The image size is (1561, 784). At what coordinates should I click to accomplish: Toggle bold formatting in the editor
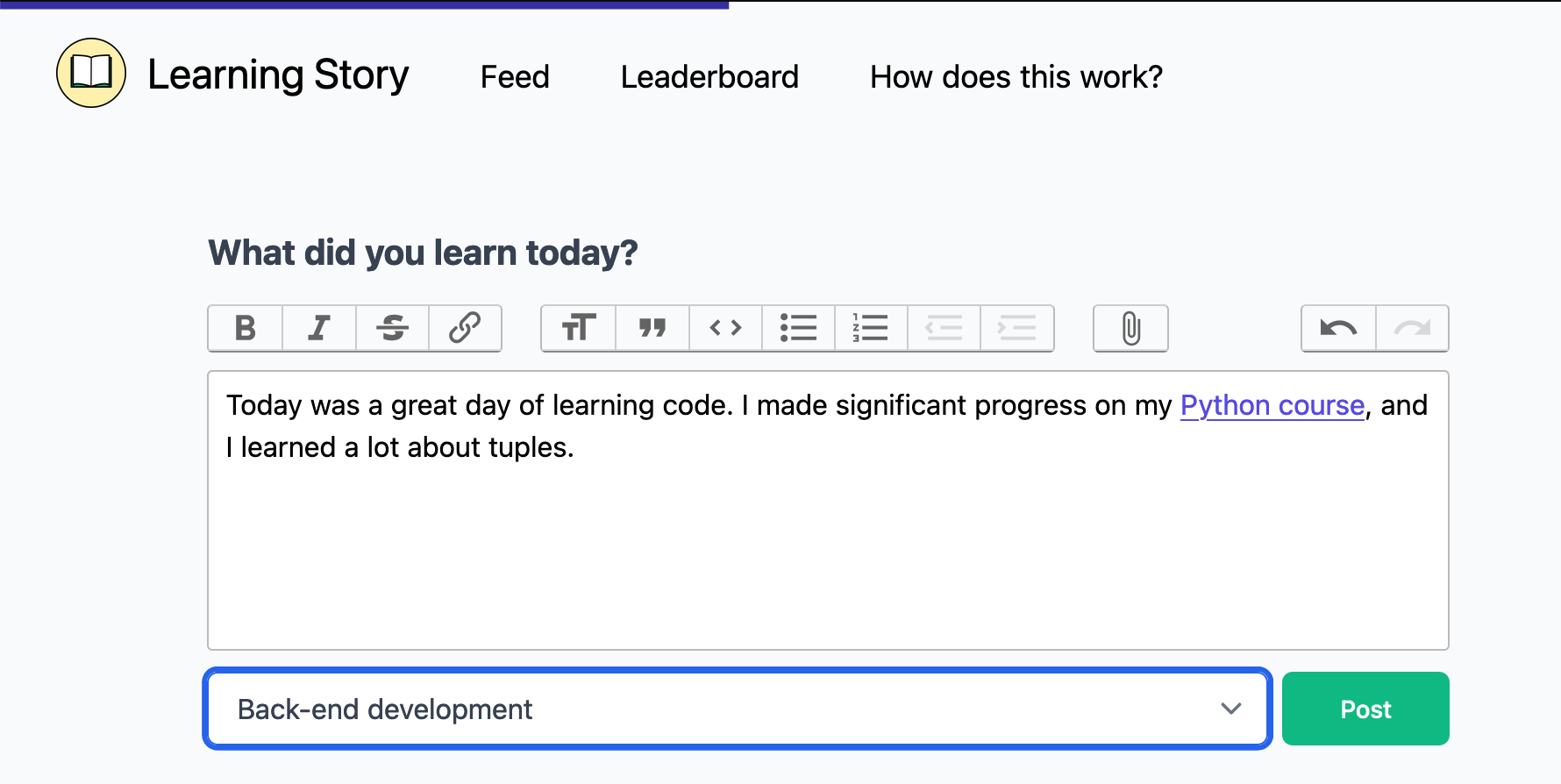coord(246,328)
